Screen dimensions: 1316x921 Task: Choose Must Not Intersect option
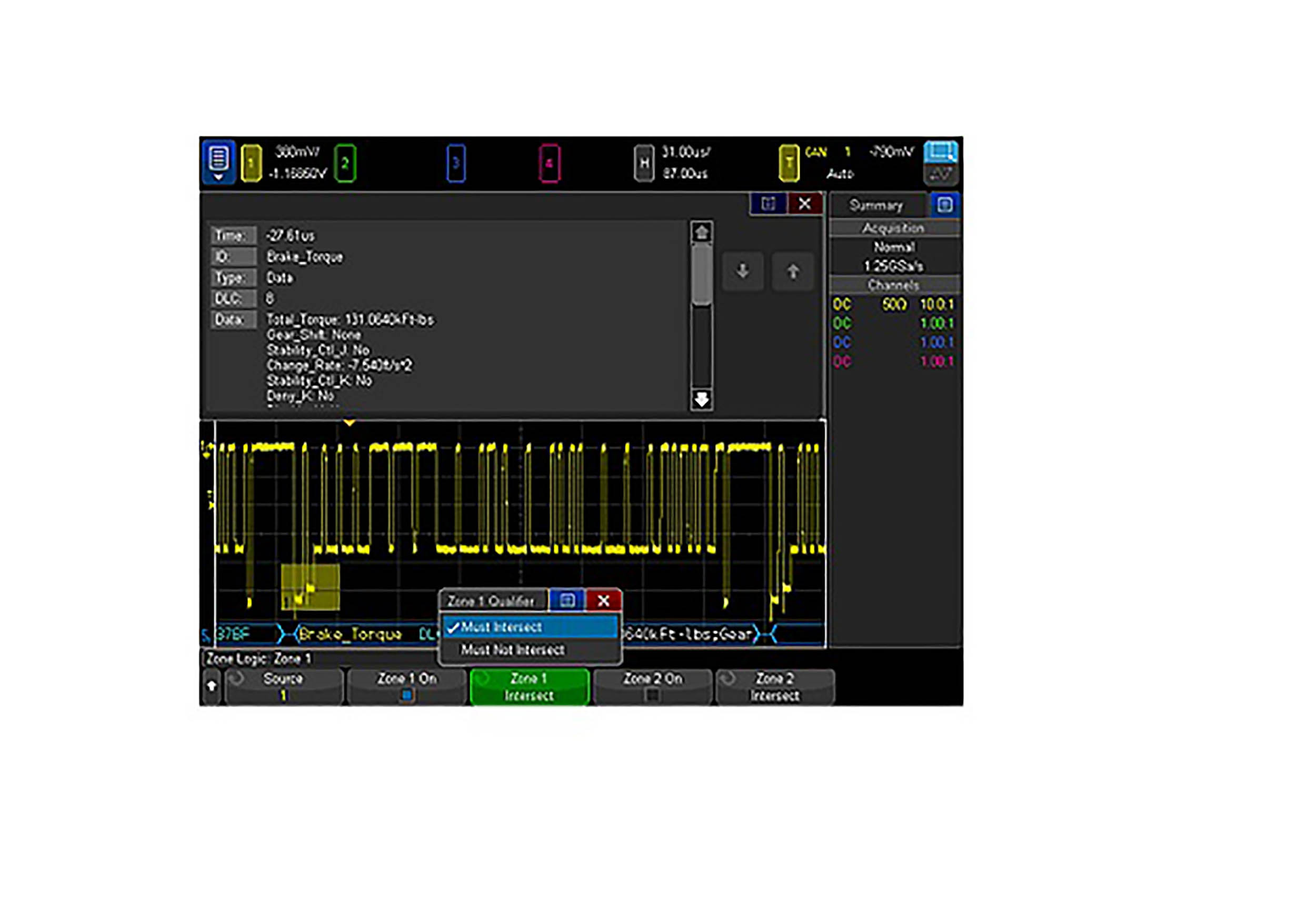[512, 650]
